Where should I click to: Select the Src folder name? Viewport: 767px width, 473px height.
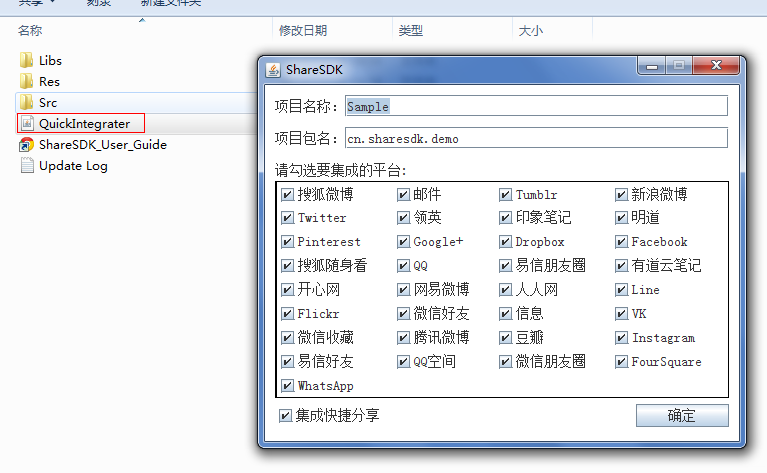click(48, 103)
